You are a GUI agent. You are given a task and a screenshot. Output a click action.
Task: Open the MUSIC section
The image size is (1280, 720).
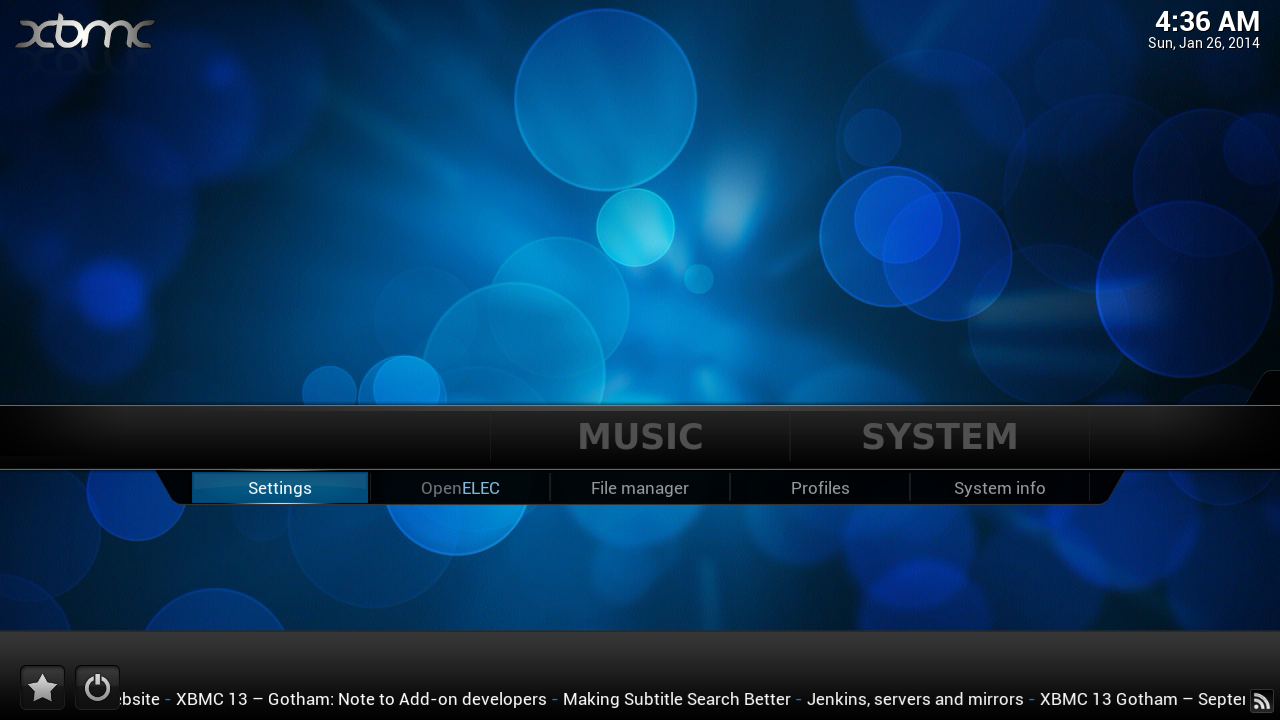640,436
